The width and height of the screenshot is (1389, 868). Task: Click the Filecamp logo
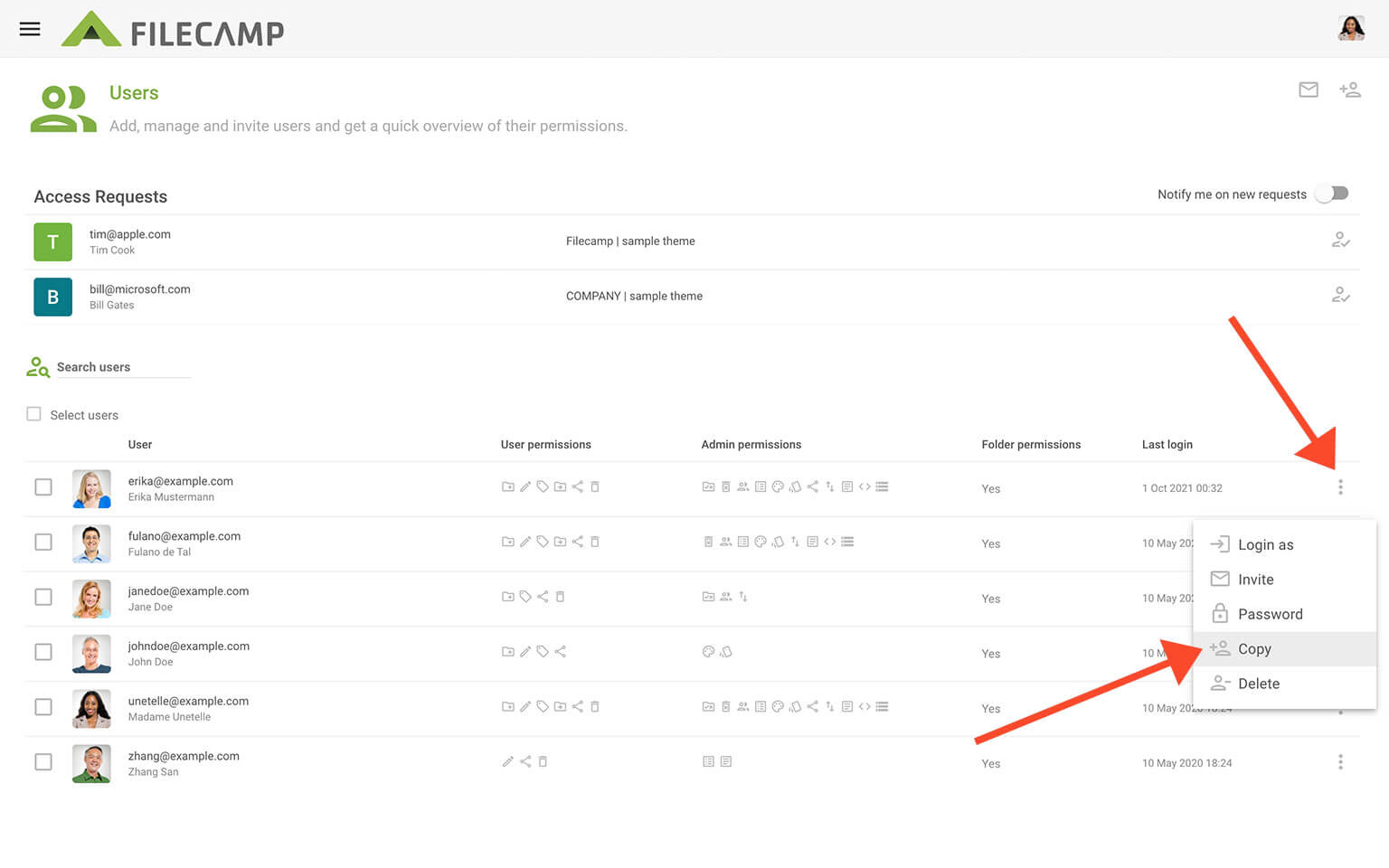[173, 31]
